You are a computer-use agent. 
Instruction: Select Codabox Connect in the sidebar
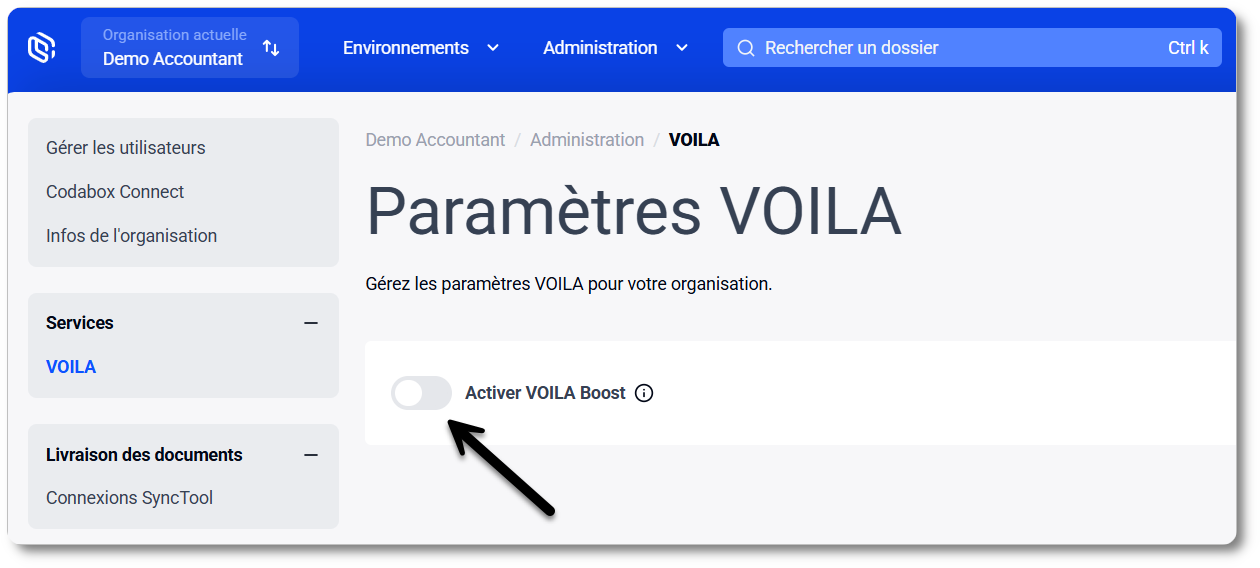pos(115,192)
